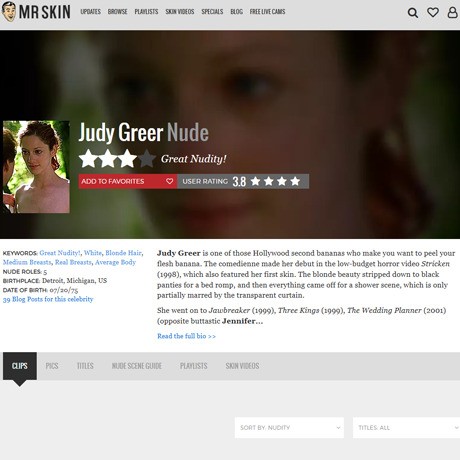Rate with the first user rating star
The width and height of the screenshot is (460, 460).
(255, 181)
